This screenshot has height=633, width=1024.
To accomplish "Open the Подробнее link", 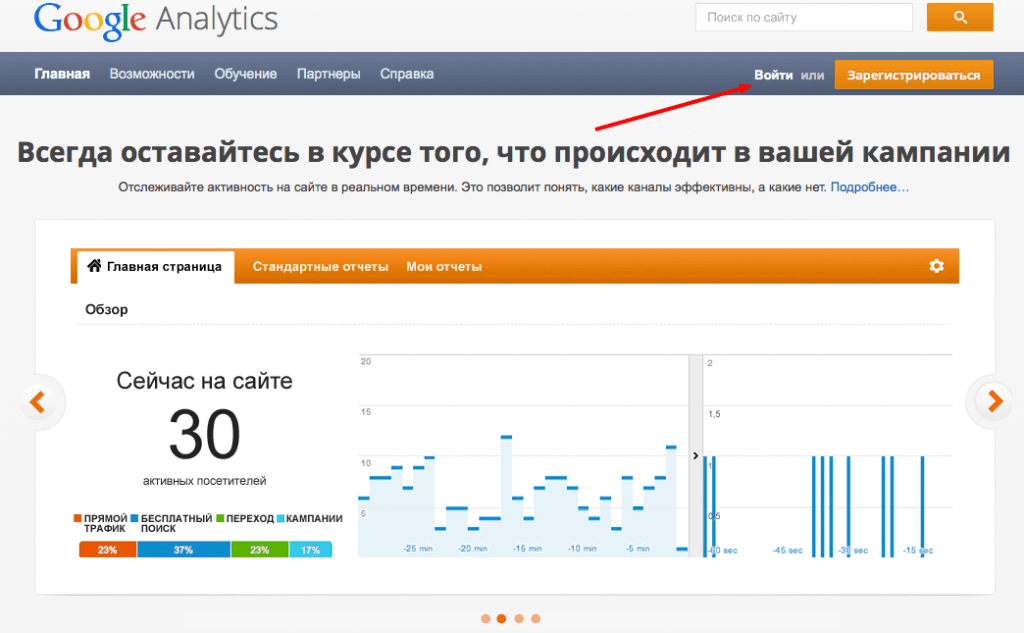I will tap(871, 189).
